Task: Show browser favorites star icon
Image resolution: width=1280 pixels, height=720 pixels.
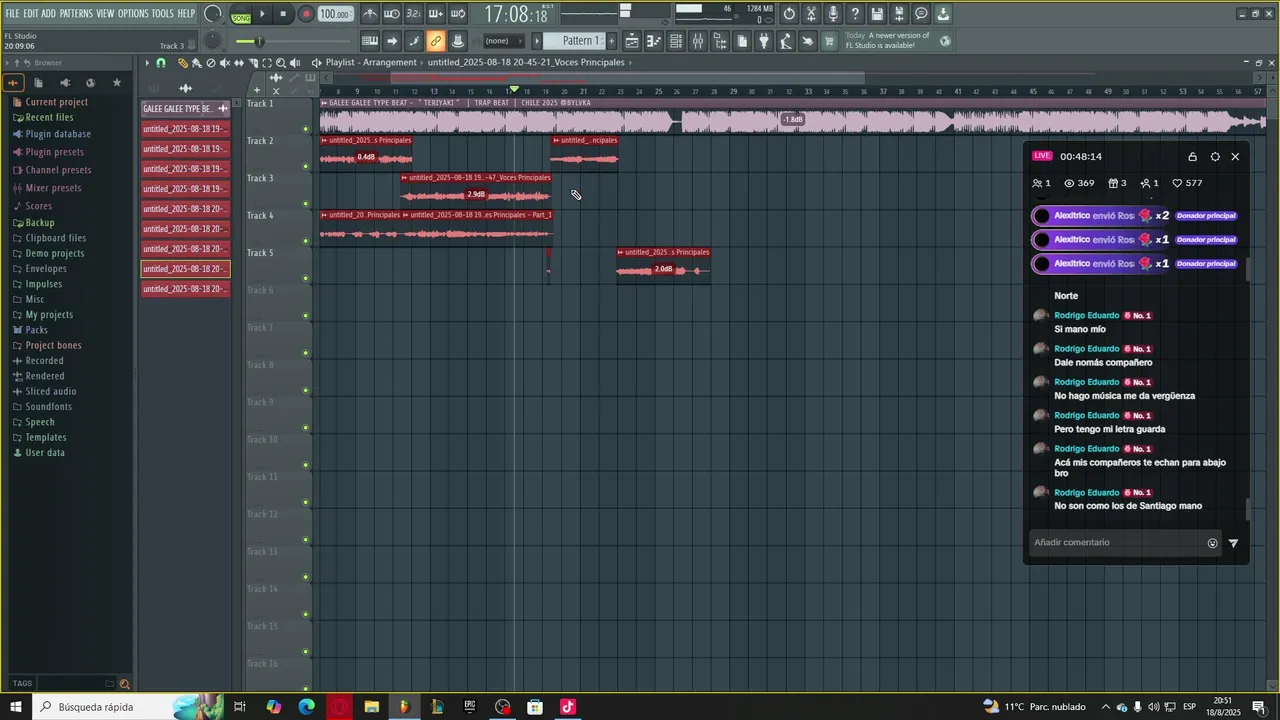Action: tap(116, 83)
